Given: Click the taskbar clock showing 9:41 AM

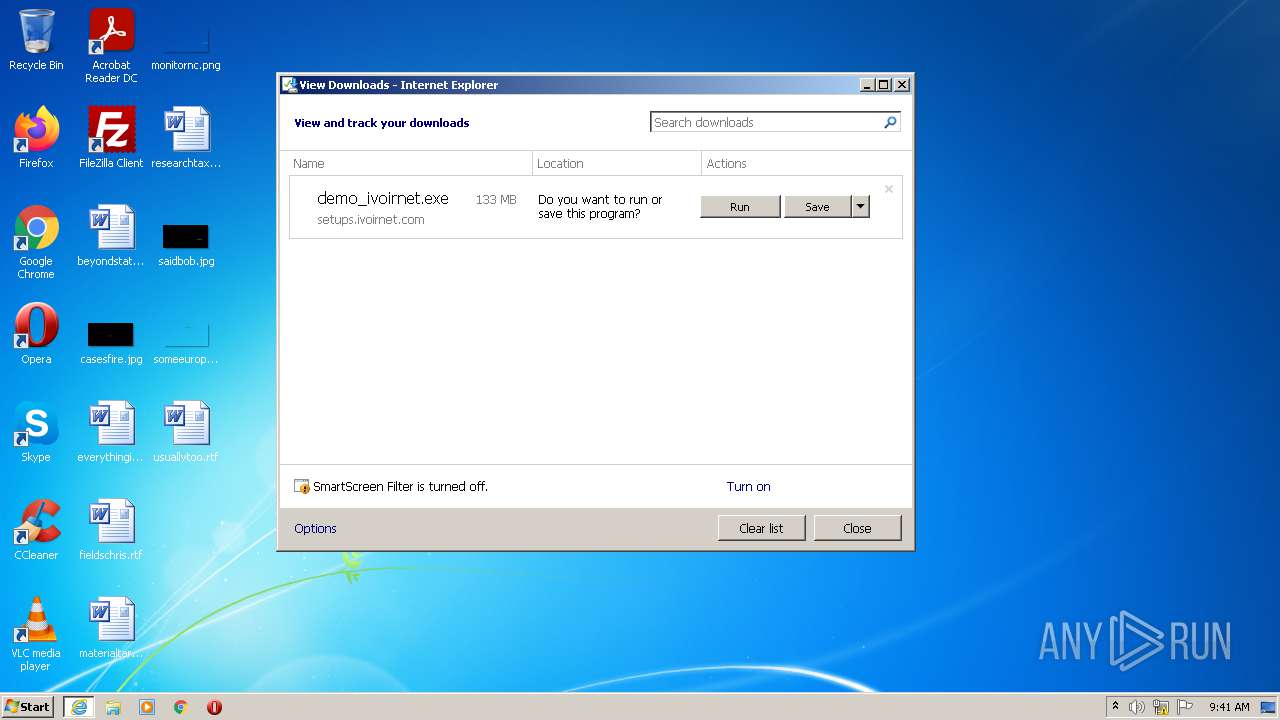Looking at the screenshot, I should [x=1229, y=707].
